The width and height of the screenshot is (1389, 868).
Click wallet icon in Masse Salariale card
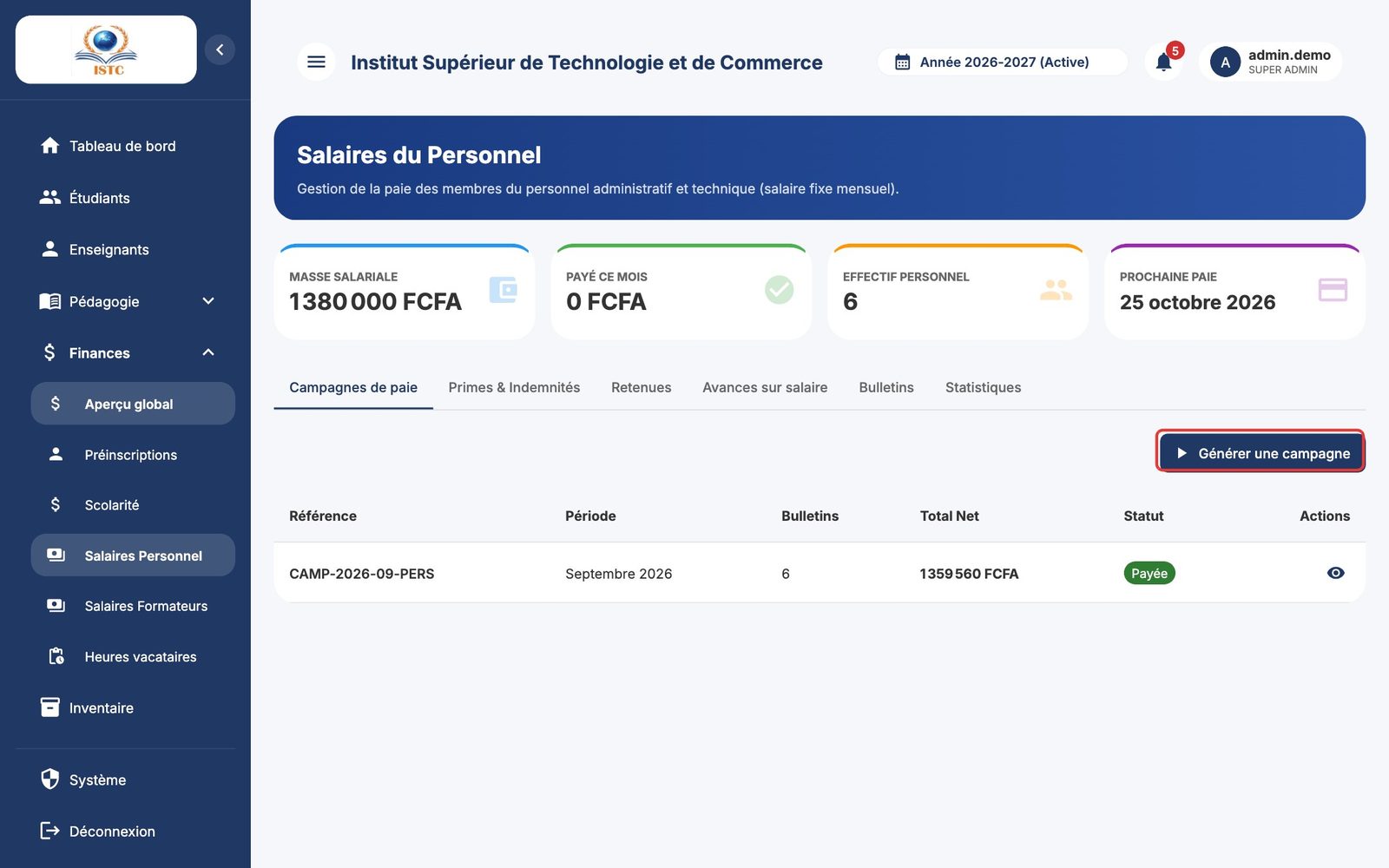[504, 289]
